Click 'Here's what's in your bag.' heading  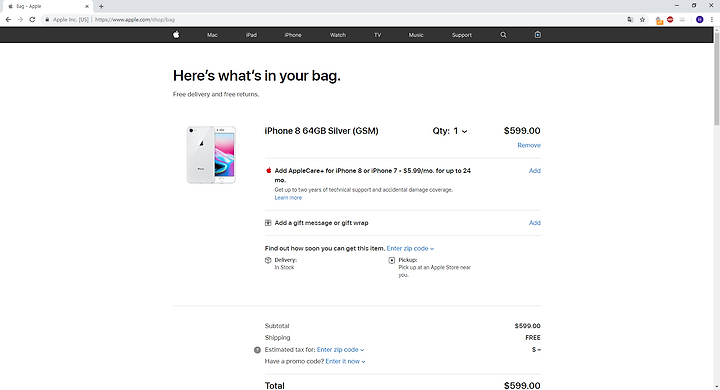(257, 76)
